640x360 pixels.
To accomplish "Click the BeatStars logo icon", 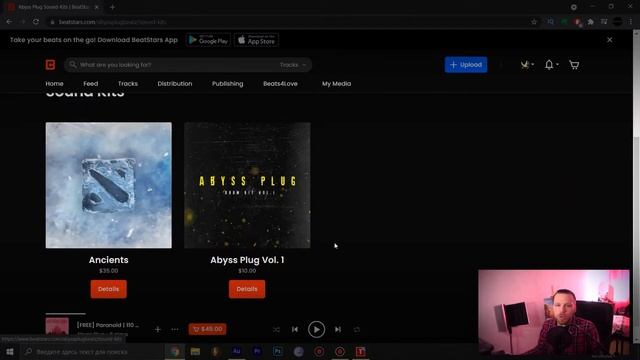I will [x=50, y=64].
